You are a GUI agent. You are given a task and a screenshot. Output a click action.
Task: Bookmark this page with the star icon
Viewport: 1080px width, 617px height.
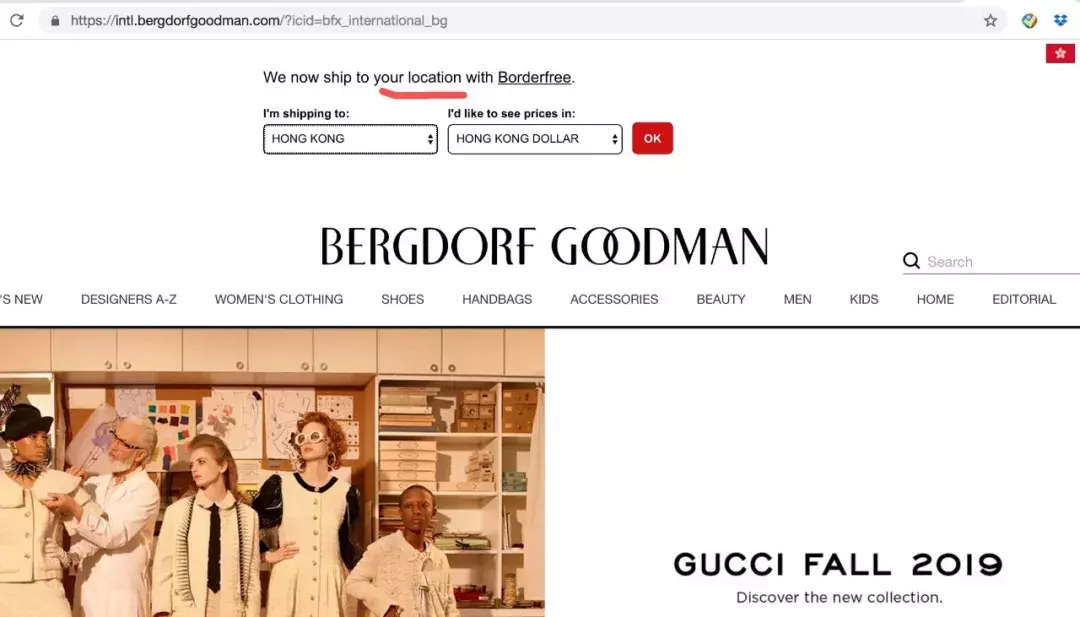pyautogui.click(x=990, y=21)
